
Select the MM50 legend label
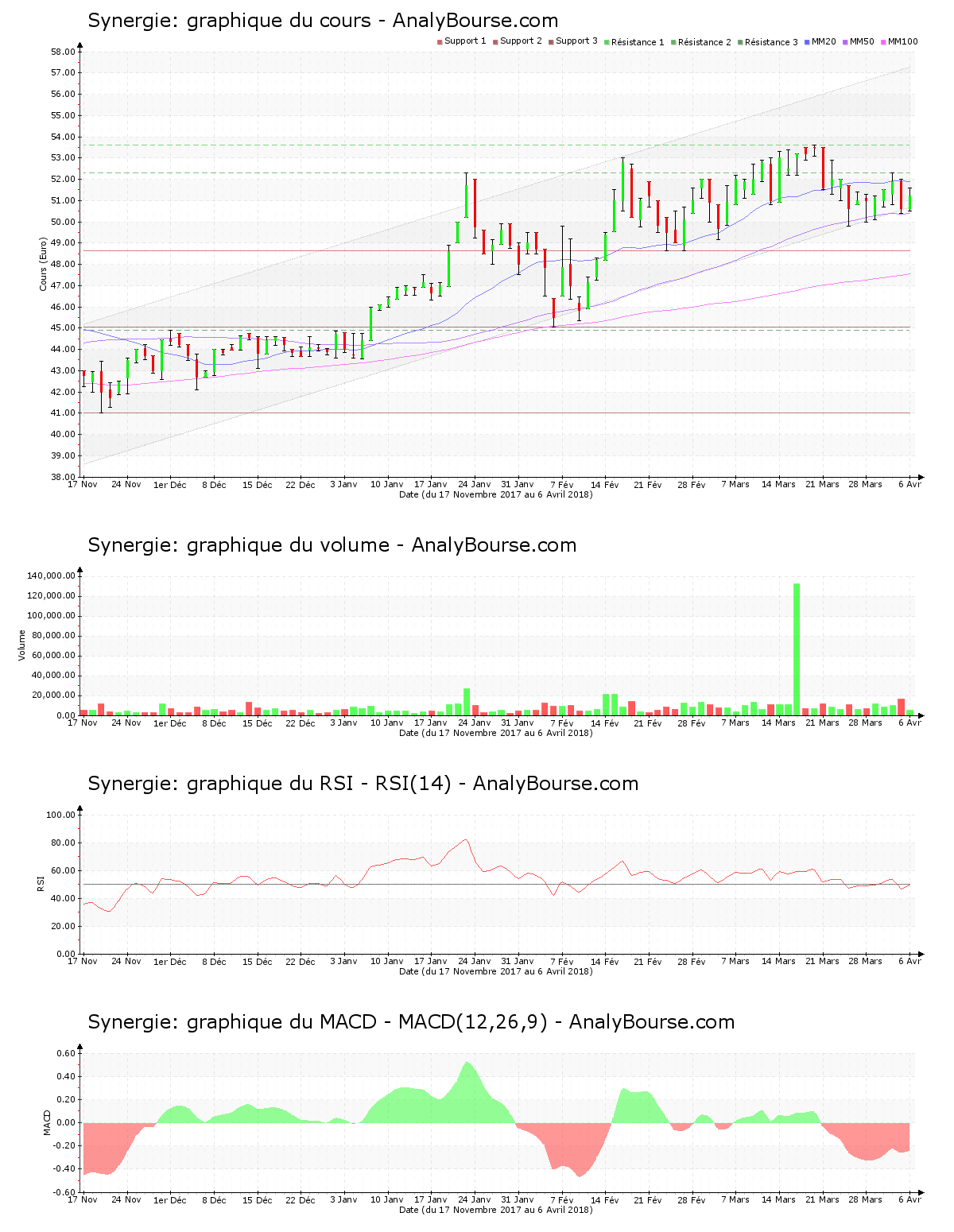(x=862, y=41)
